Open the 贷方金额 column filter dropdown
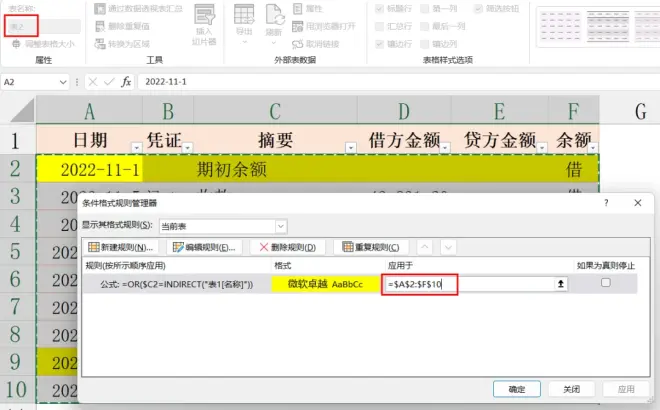Viewport: 660px width, 410px height. [x=543, y=147]
